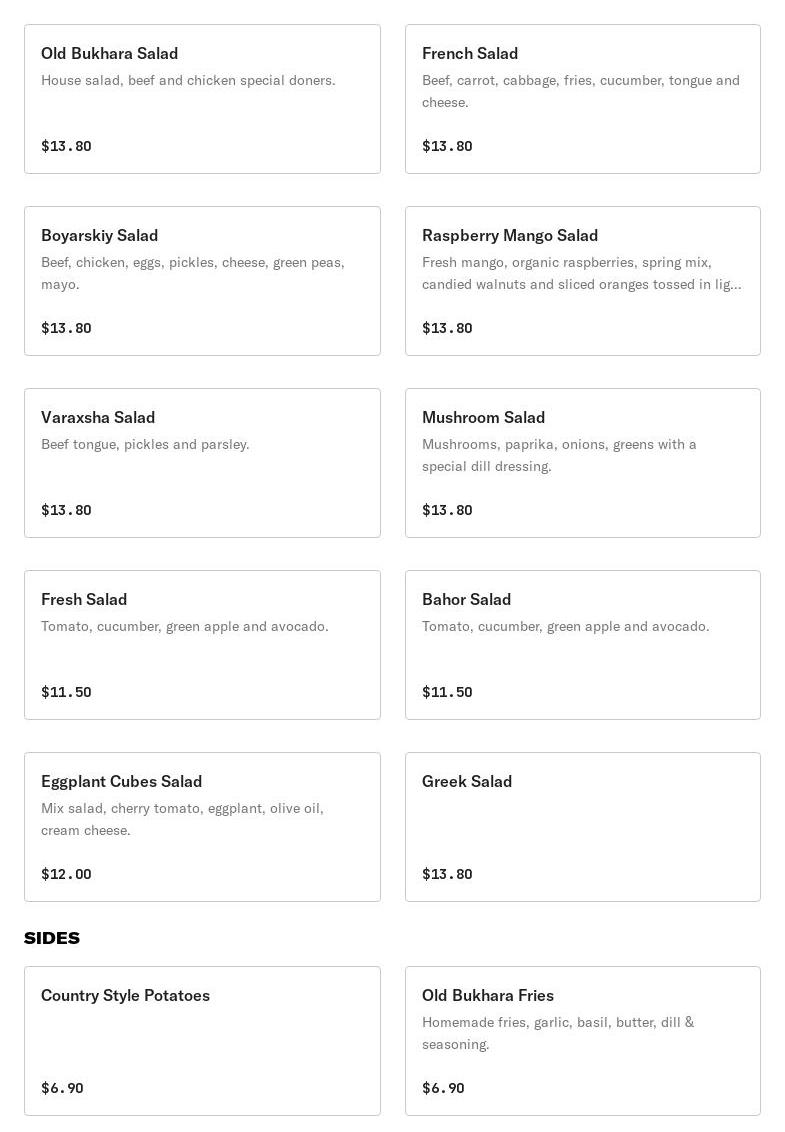Click the SIDES section heading
Screen dimensions: 785x1132
coord(52,938)
